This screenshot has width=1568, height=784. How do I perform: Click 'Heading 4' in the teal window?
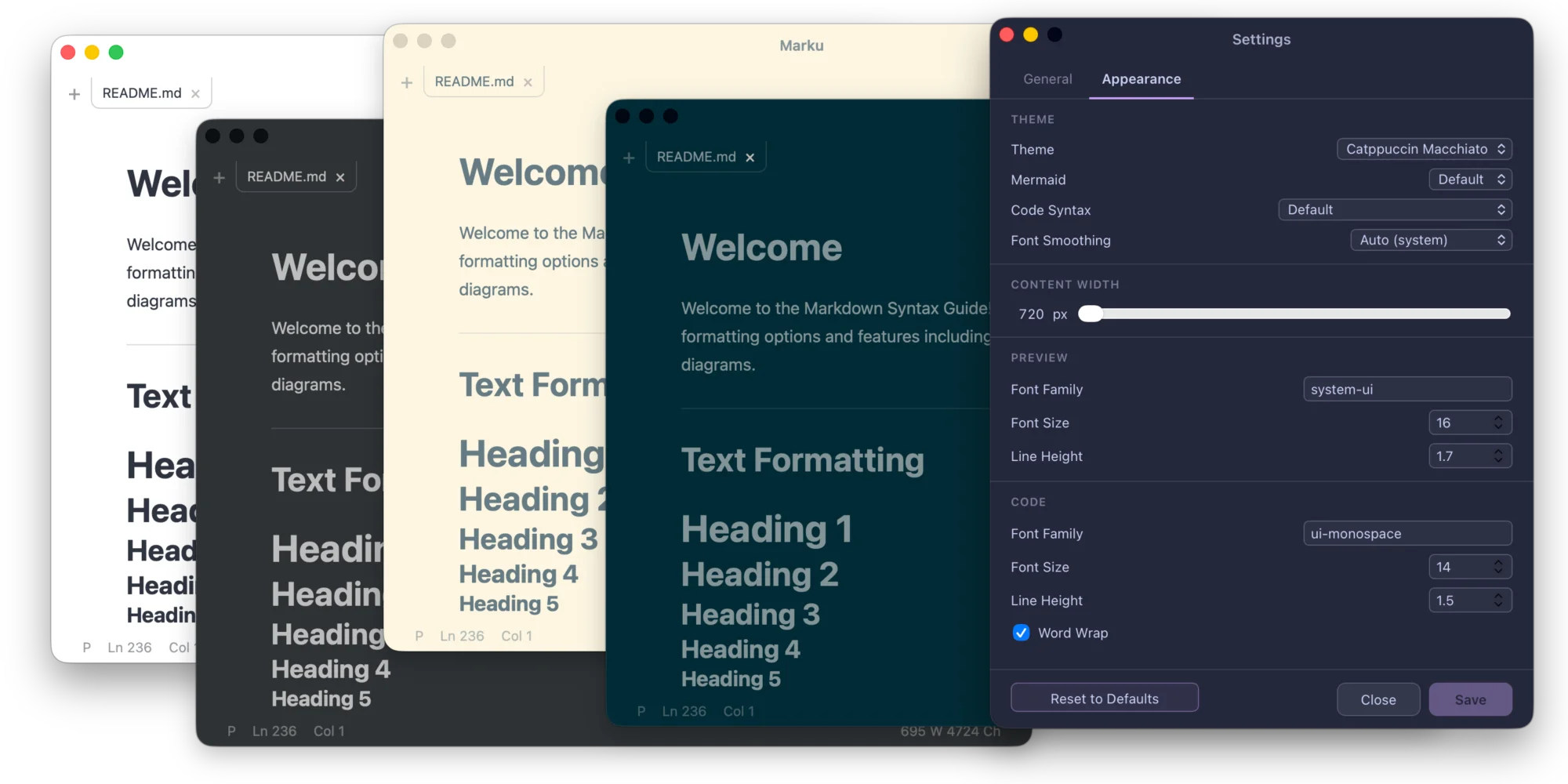[x=741, y=649]
